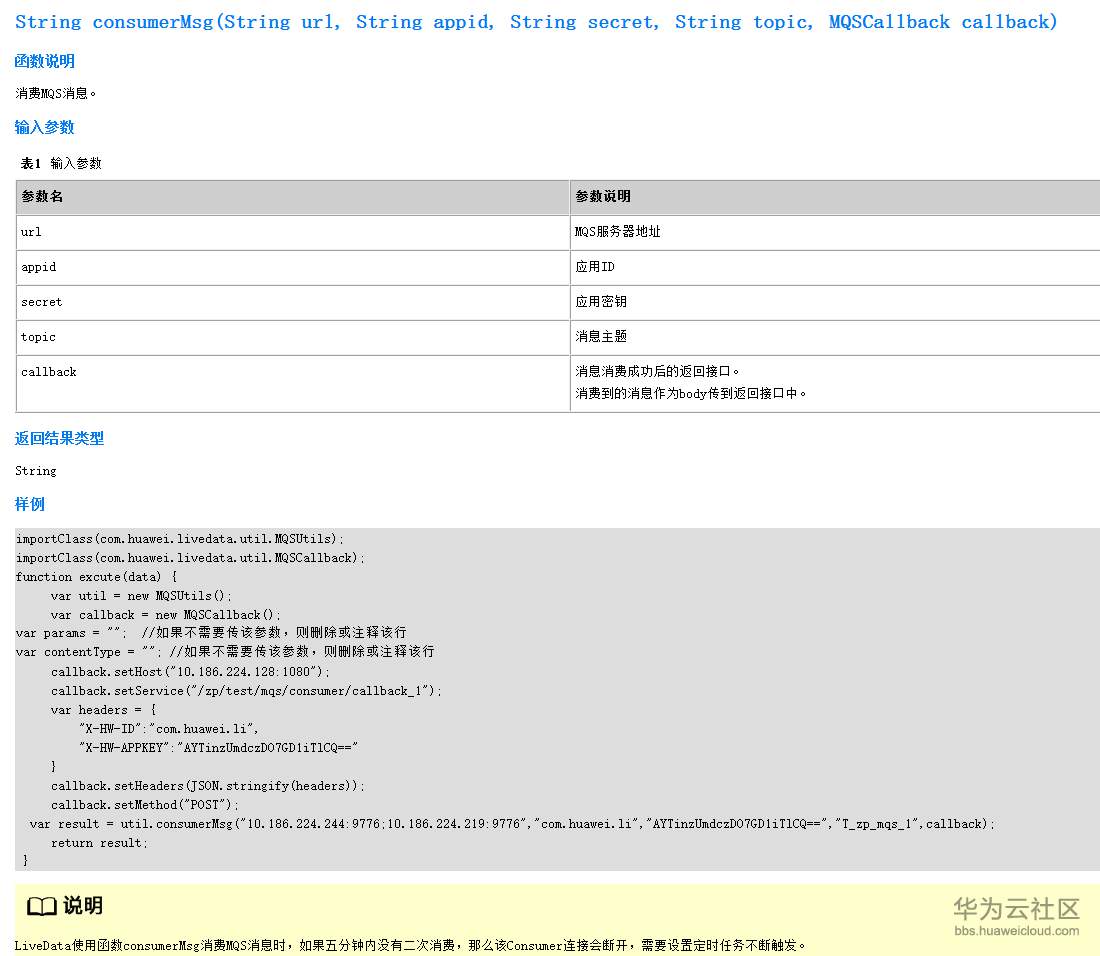Click the 应用密钥 description cell
Screen dimensions: 1100x956
pyautogui.click(x=835, y=302)
